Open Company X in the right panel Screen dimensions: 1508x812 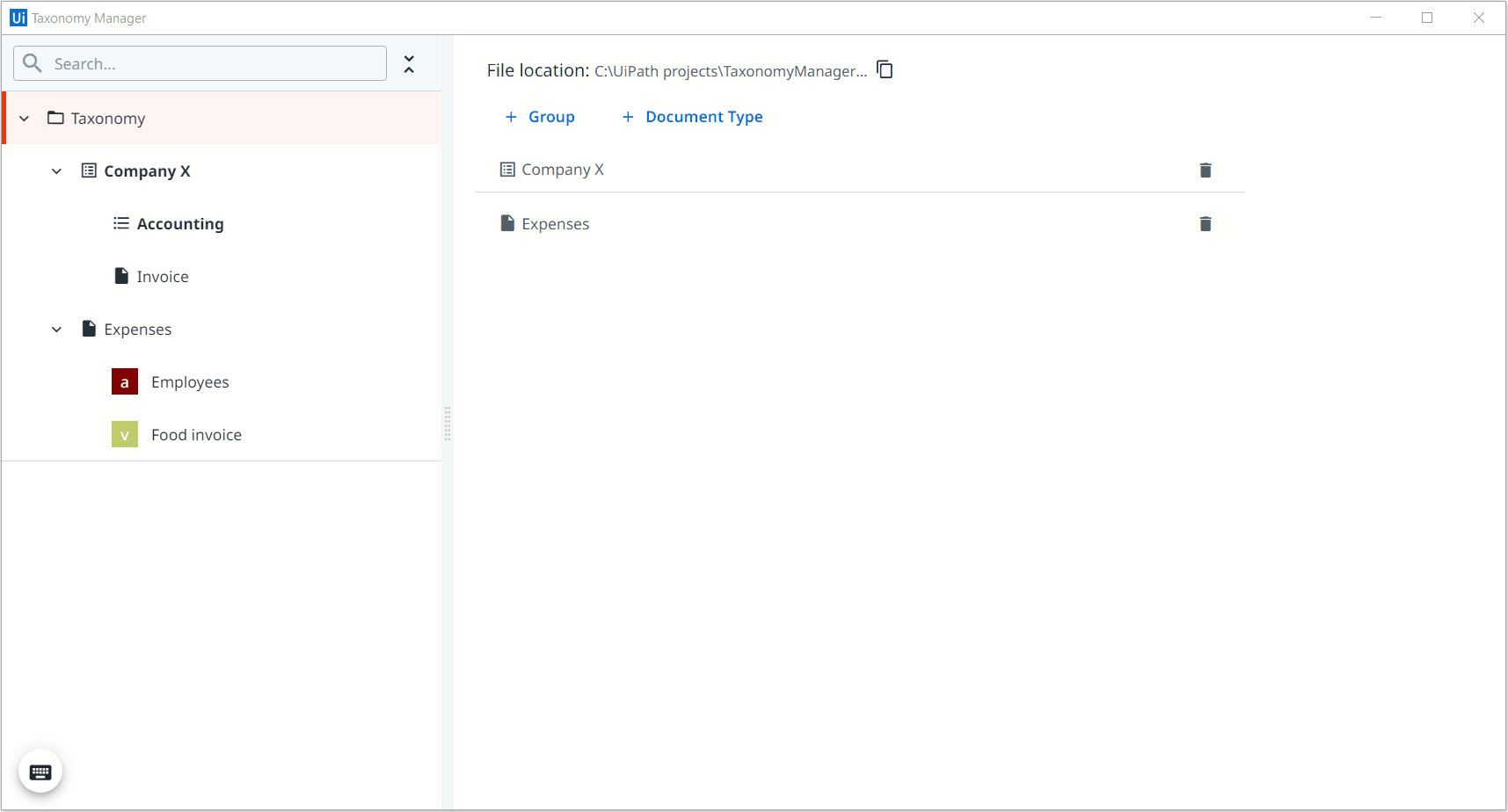563,170
